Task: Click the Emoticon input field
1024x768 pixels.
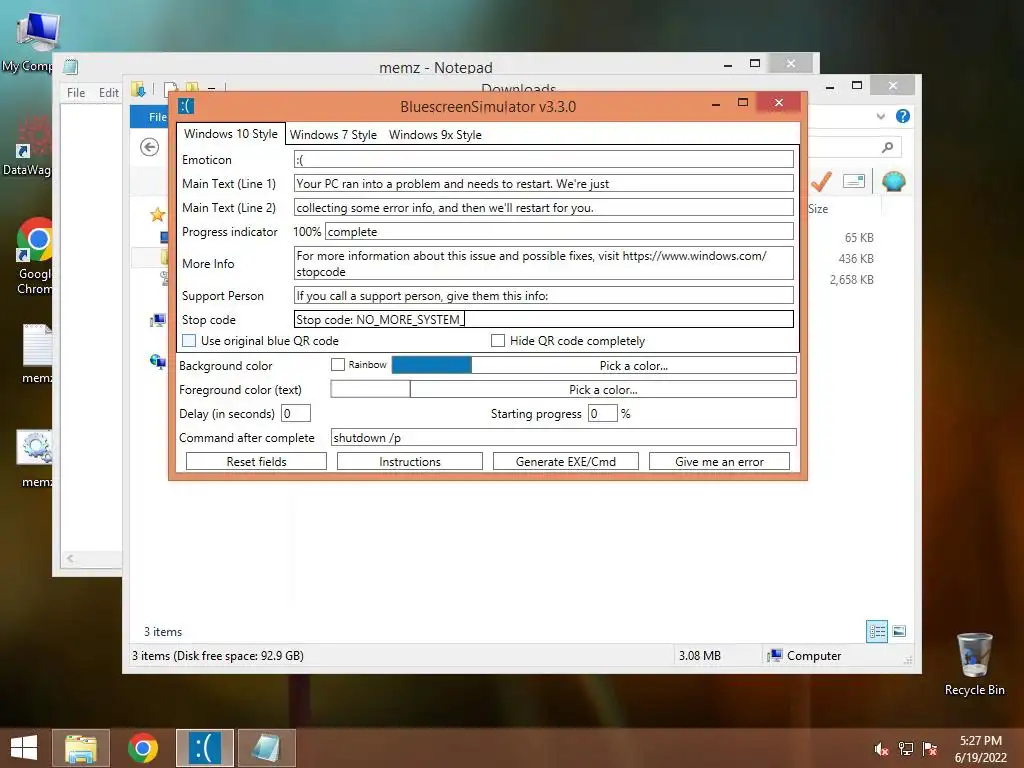Action: point(543,159)
